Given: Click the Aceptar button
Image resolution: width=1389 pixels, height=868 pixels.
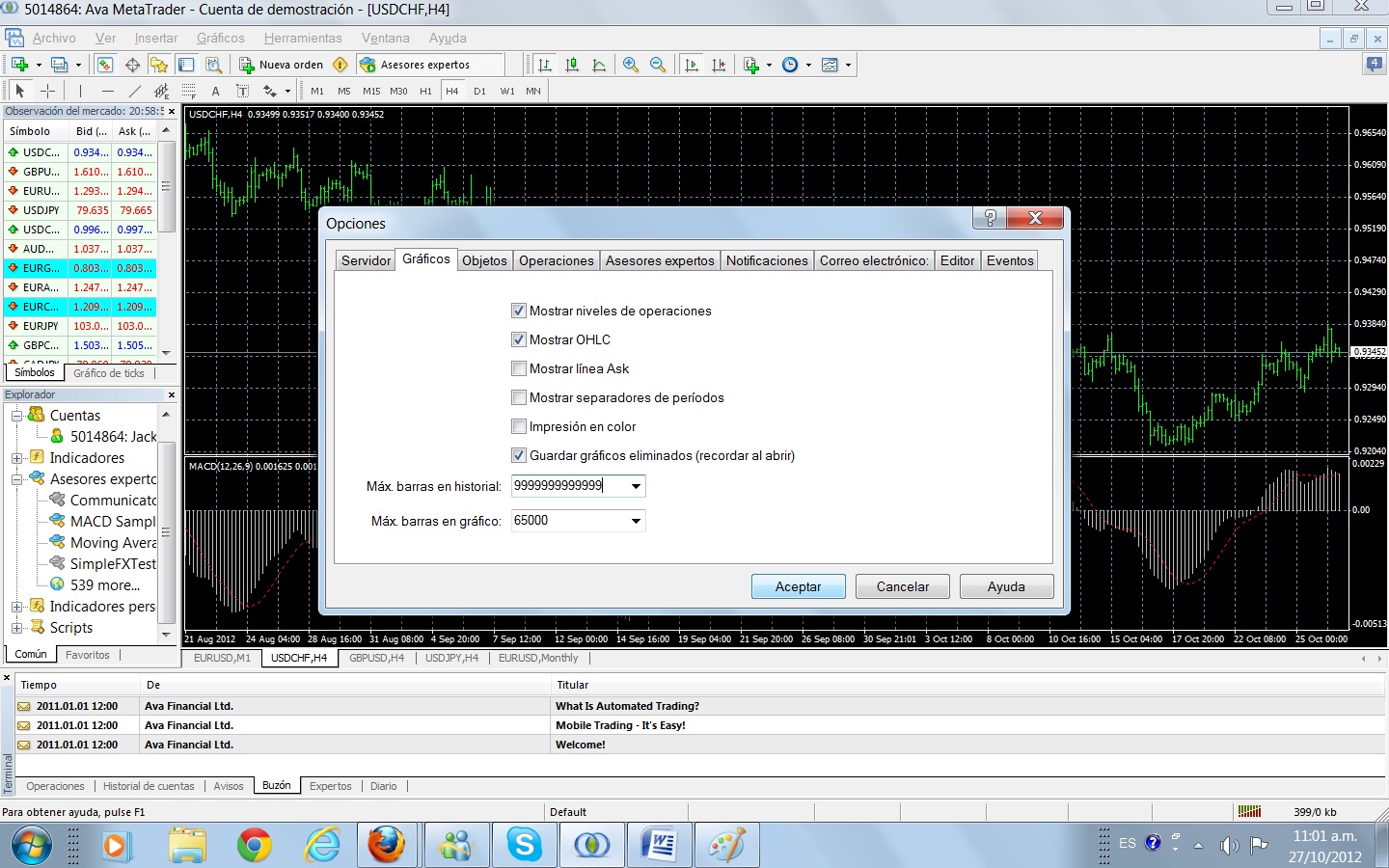Looking at the screenshot, I should (x=799, y=586).
